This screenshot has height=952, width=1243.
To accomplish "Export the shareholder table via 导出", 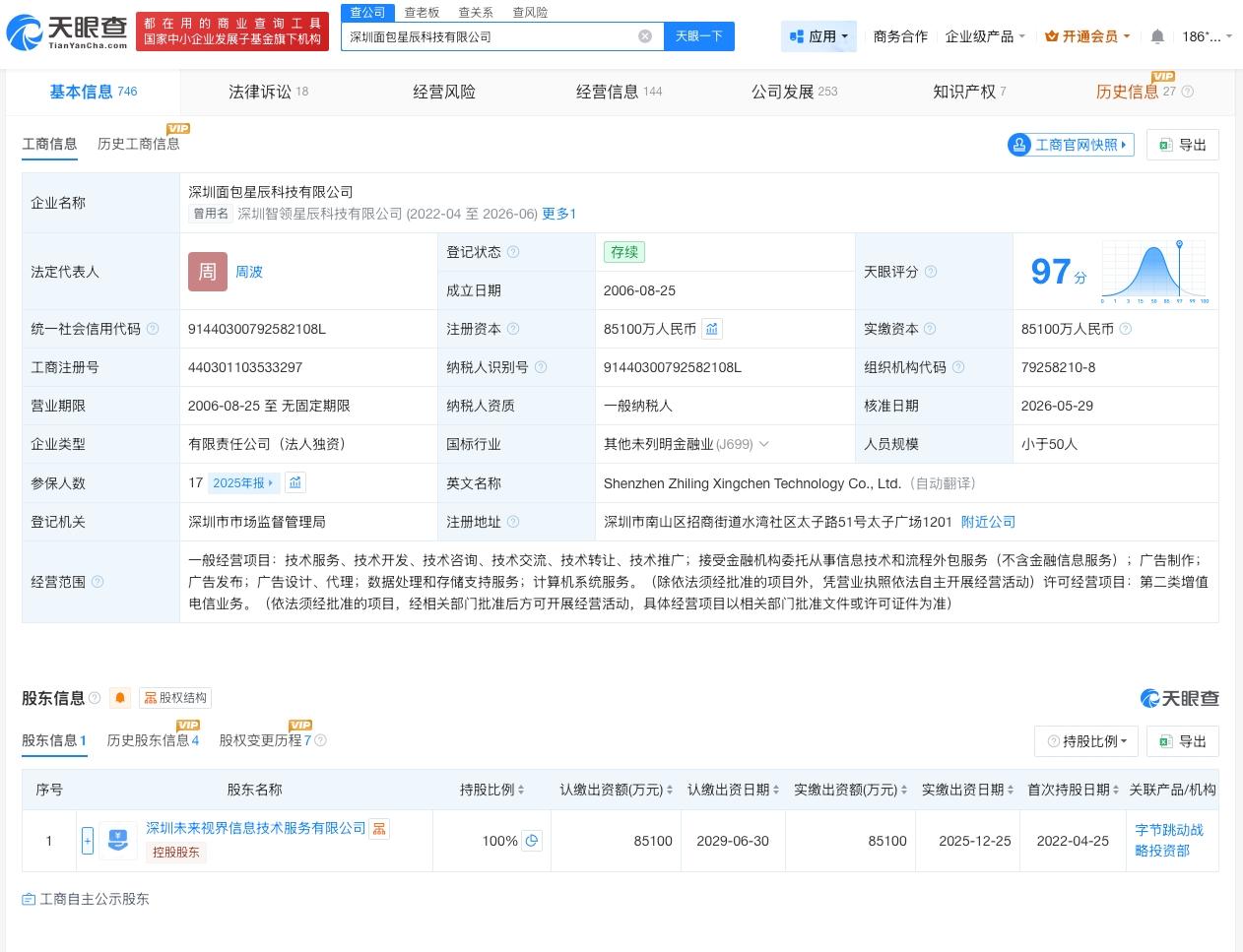I will [x=1183, y=741].
